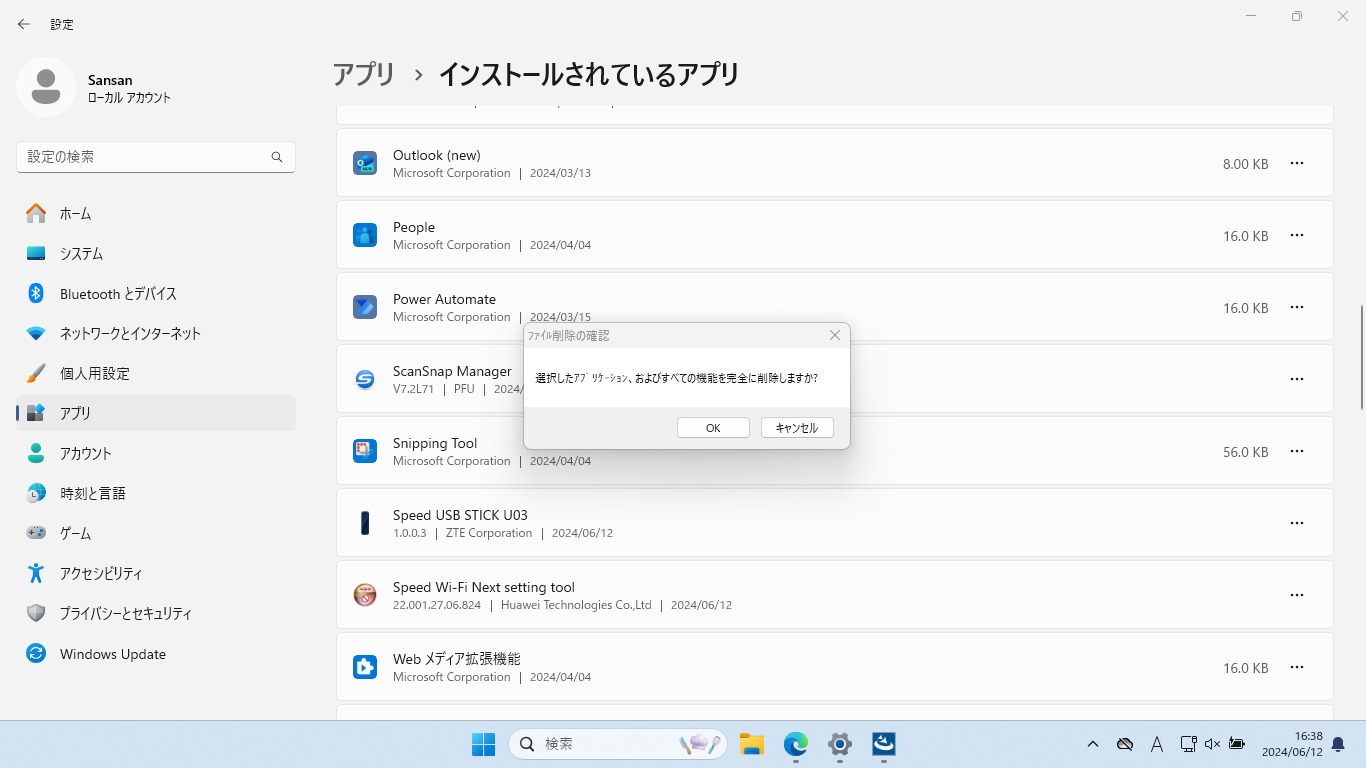Screen dimensions: 1366x768
Task: Confirm deletion with the OK button
Action: click(x=713, y=428)
